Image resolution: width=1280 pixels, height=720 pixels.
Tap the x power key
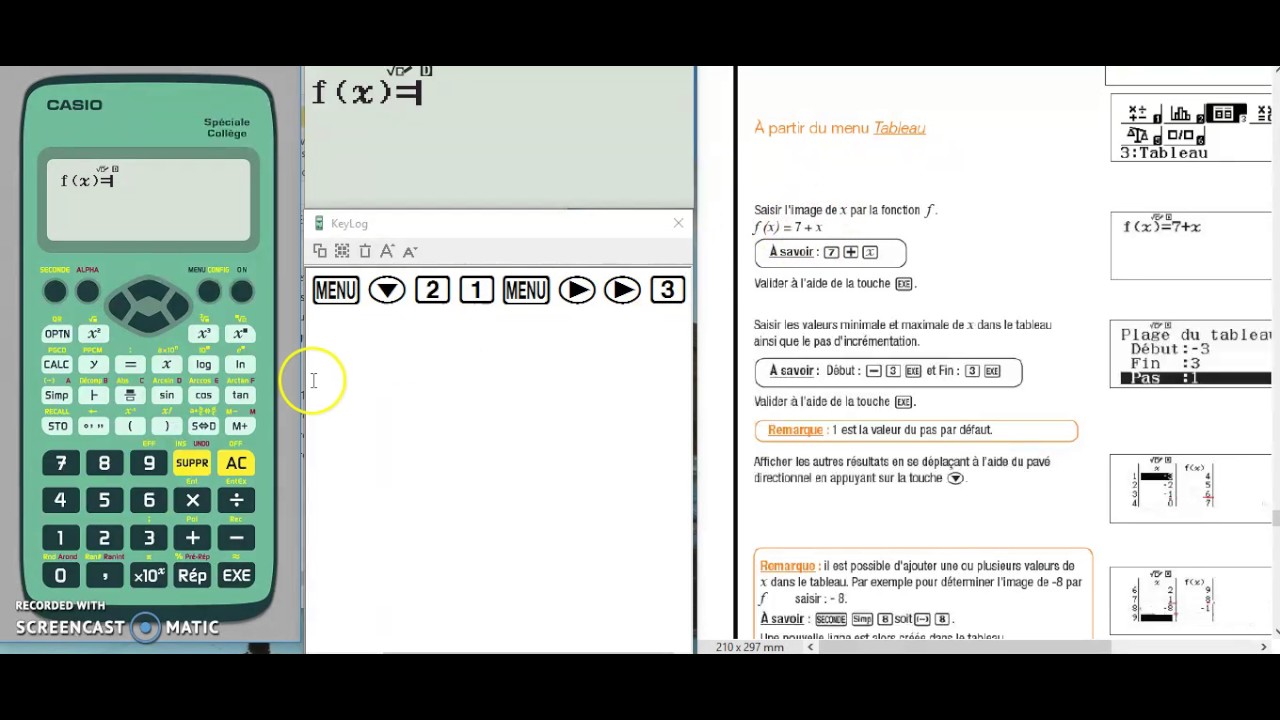[x=240, y=334]
